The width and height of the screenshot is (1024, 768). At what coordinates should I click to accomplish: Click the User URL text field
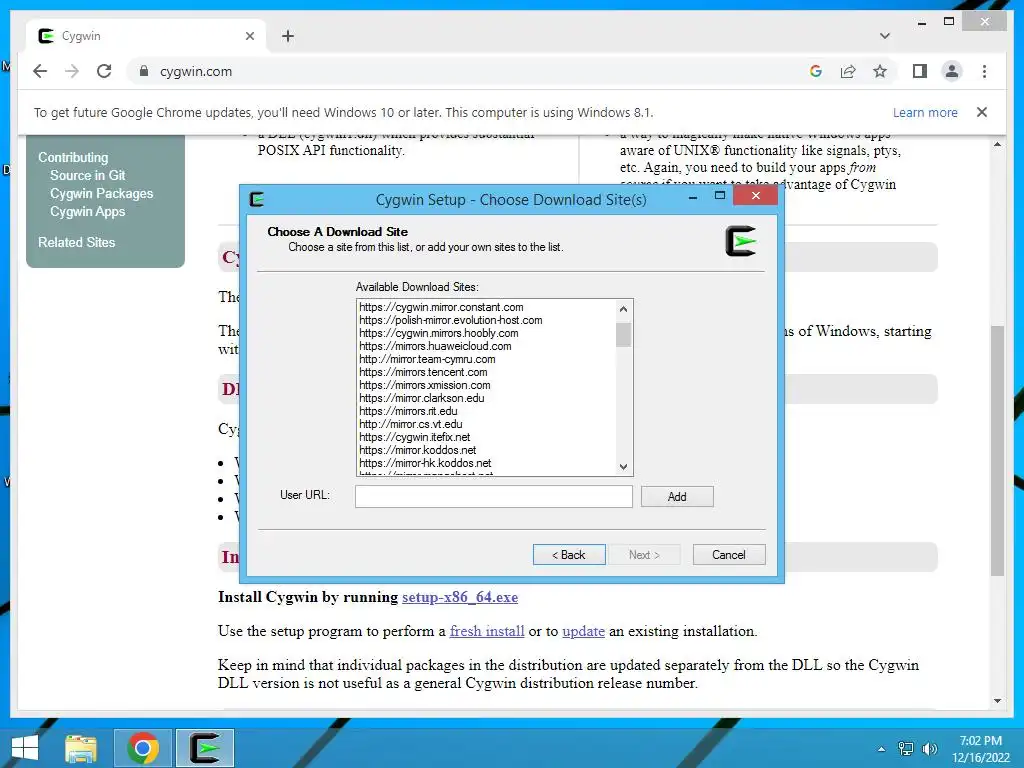point(494,496)
